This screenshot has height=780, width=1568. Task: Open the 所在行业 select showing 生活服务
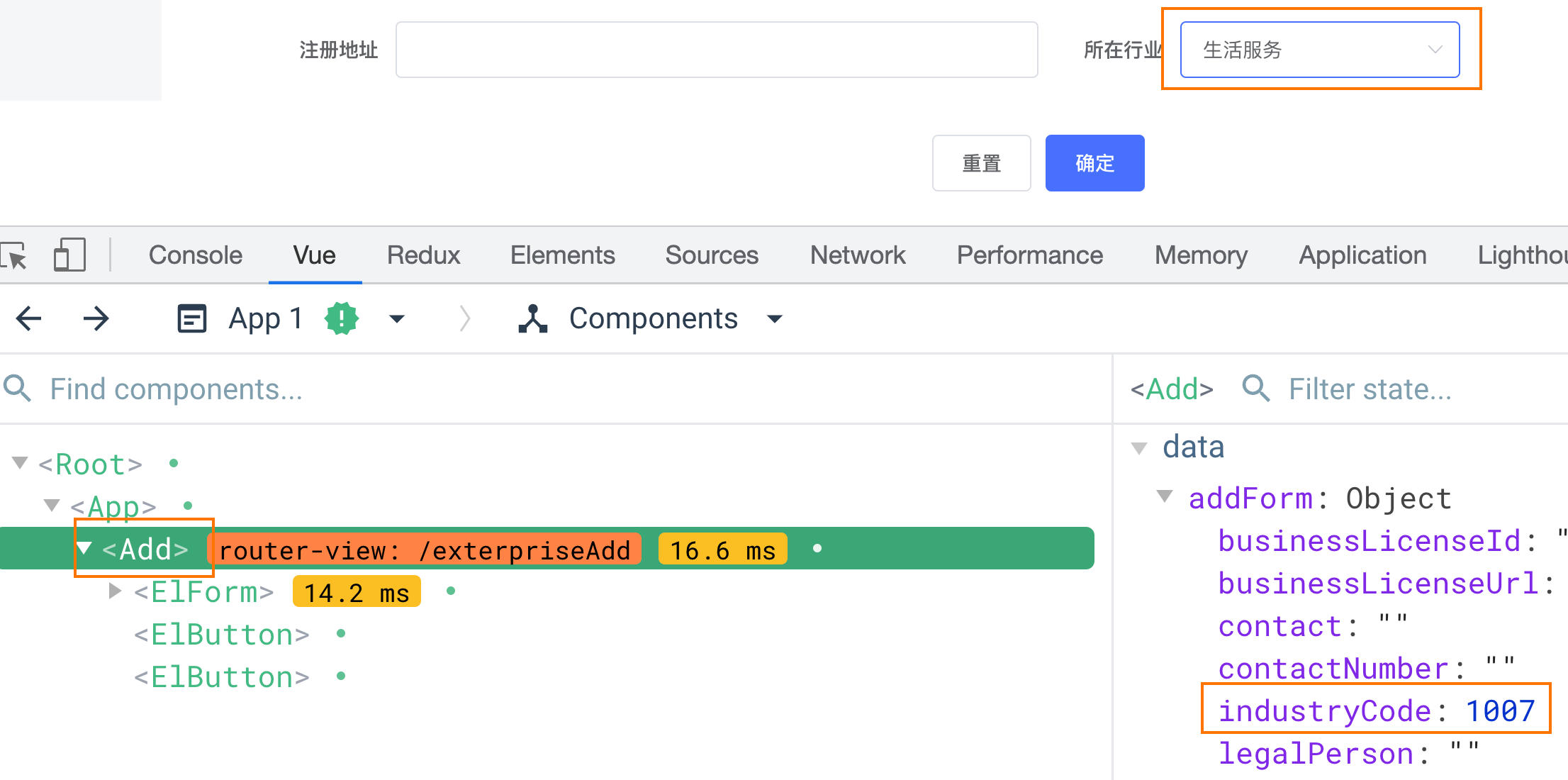pyautogui.click(x=1319, y=50)
